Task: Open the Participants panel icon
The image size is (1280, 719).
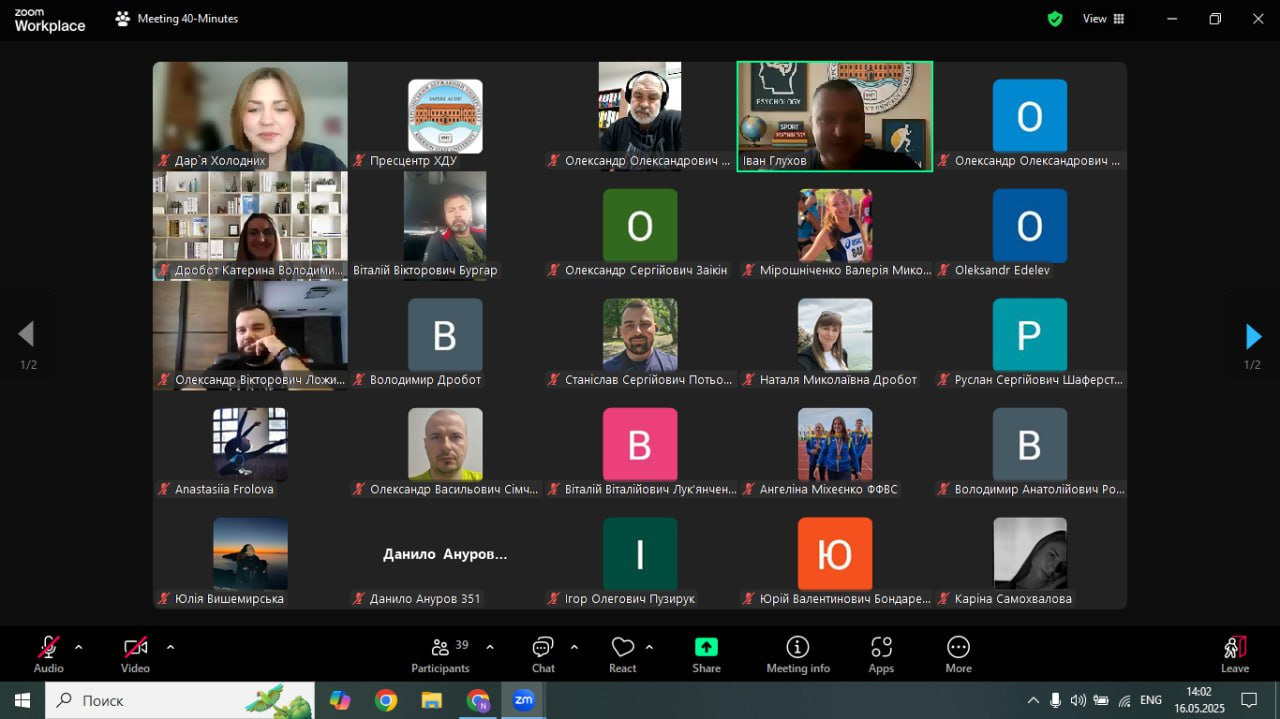Action: pos(440,647)
